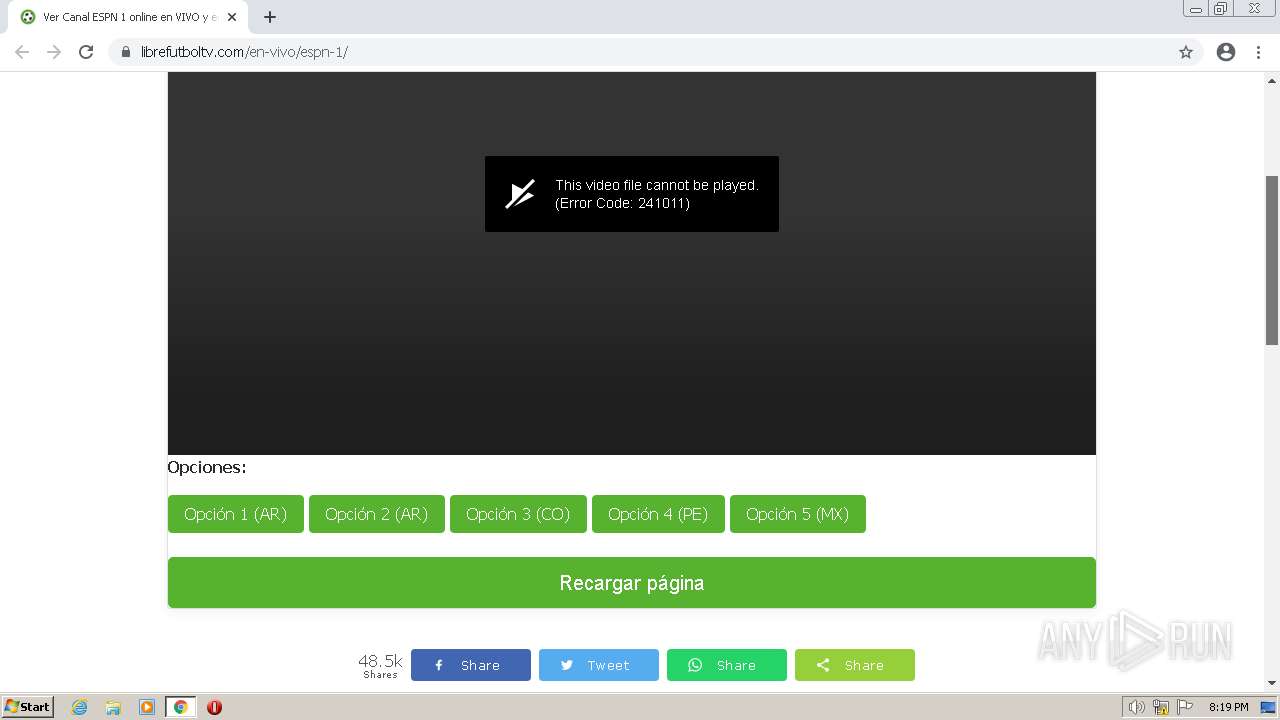Click the system clock 8:19 PM
Viewport: 1280px width, 720px height.
(x=1228, y=707)
